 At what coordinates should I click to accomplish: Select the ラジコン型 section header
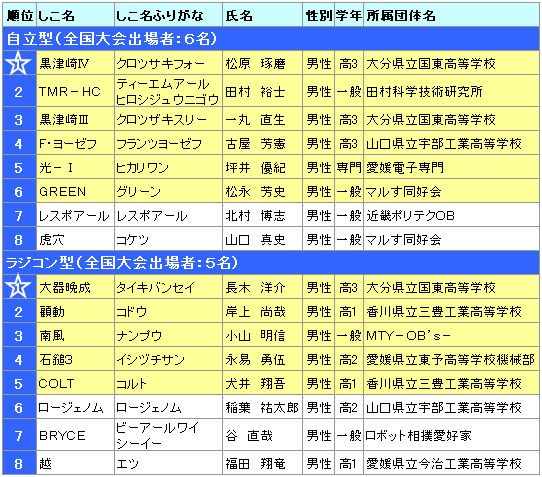[x=271, y=263]
